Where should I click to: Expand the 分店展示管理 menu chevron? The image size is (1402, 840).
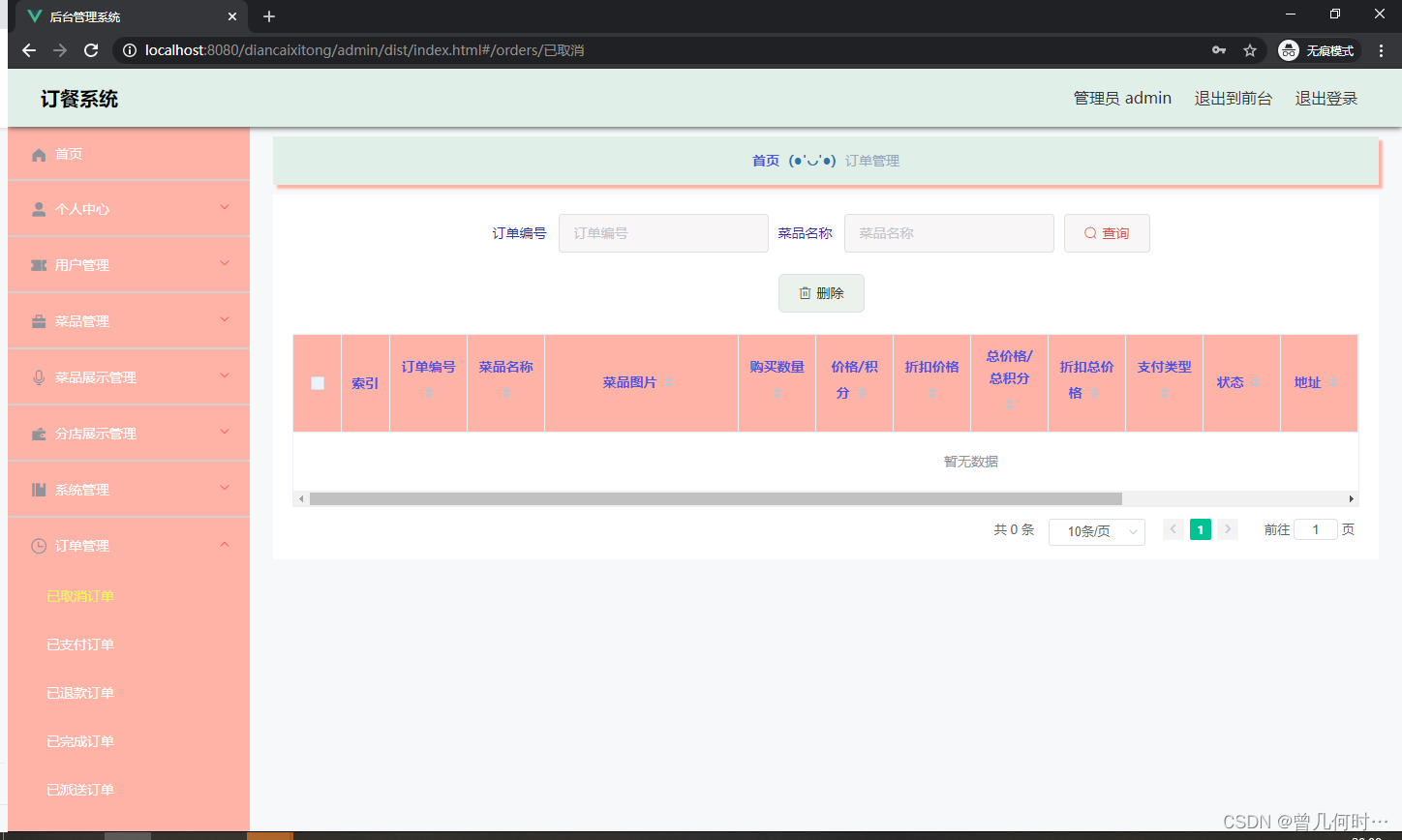click(x=225, y=432)
